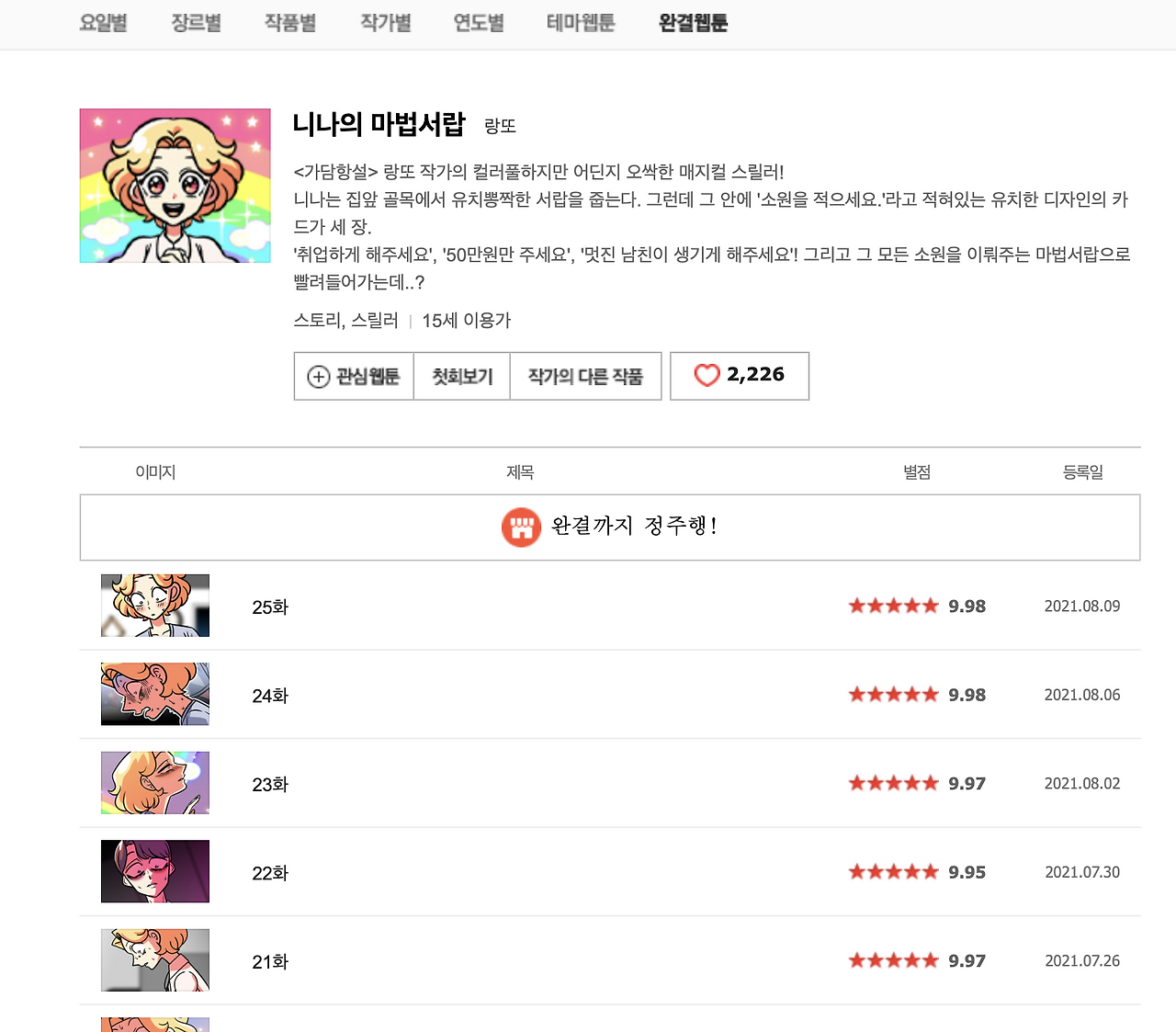Open the 22화 title link
1176x1032 pixels.
[270, 873]
